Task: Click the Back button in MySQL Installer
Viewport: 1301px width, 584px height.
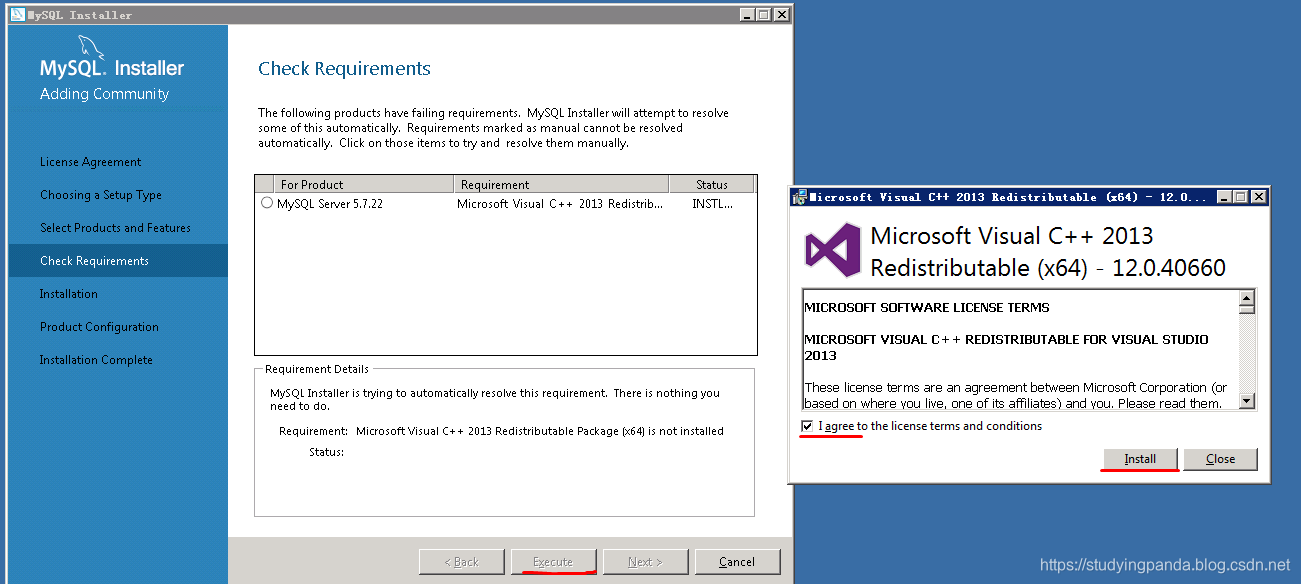Action: click(462, 562)
